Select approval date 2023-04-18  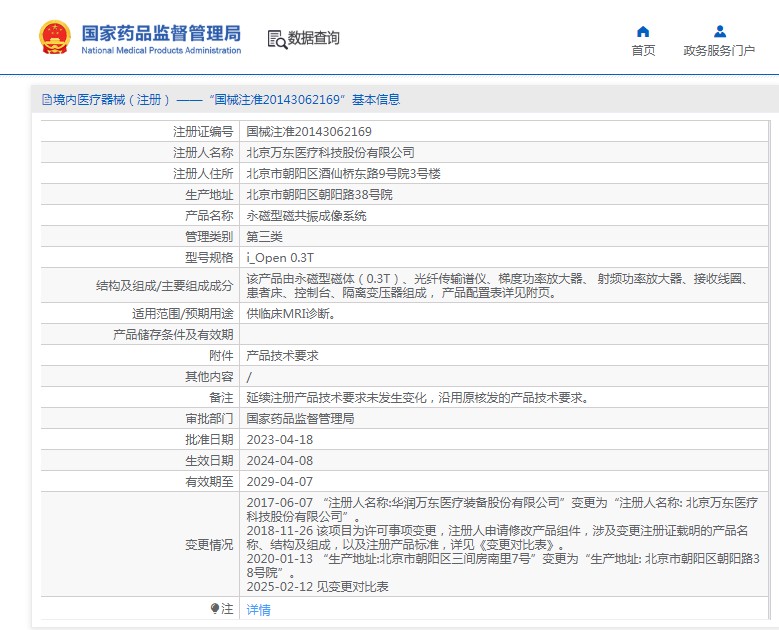(x=280, y=440)
